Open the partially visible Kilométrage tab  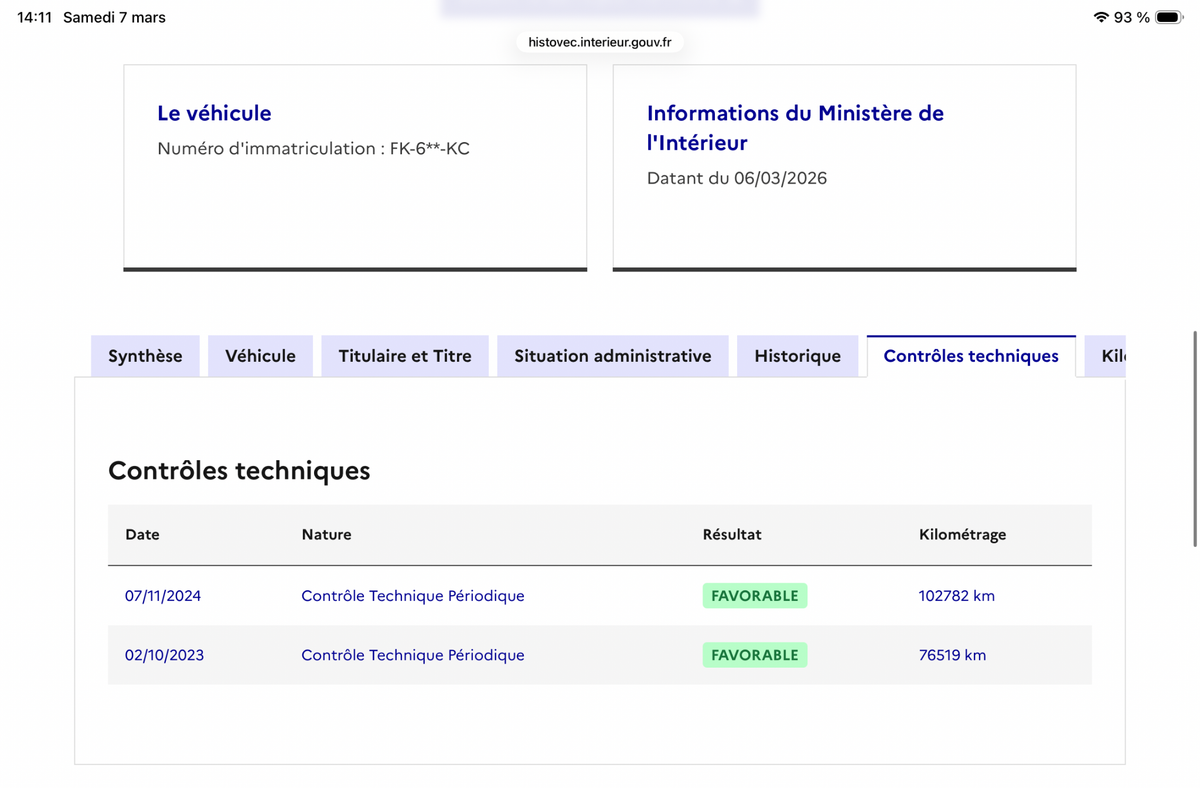[x=1106, y=356]
